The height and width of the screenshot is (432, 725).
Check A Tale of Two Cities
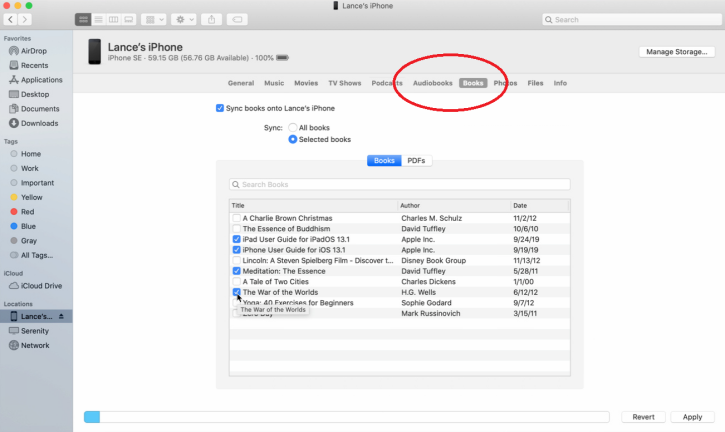[237, 282]
